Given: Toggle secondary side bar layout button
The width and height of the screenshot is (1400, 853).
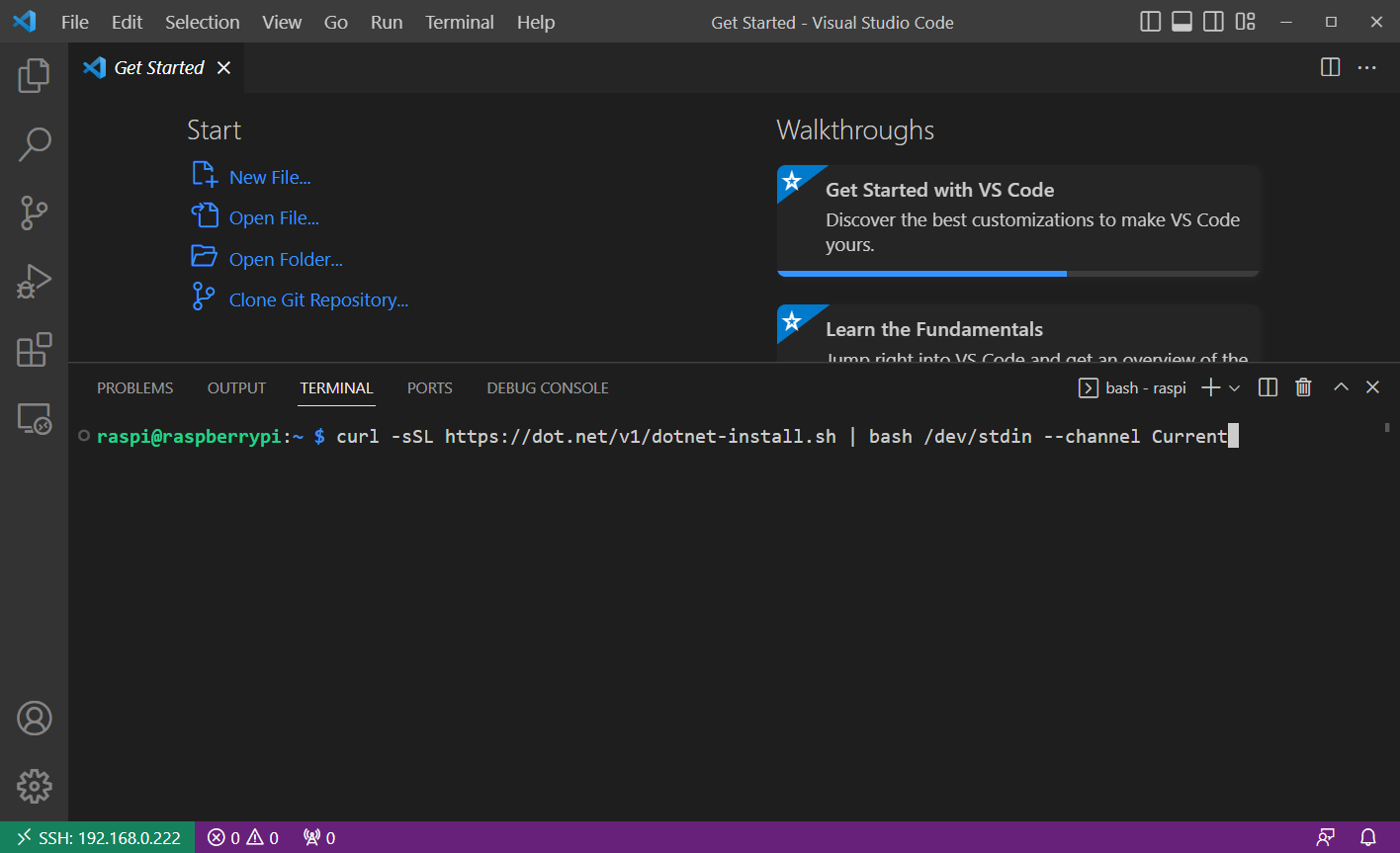Looking at the screenshot, I should click(1213, 22).
